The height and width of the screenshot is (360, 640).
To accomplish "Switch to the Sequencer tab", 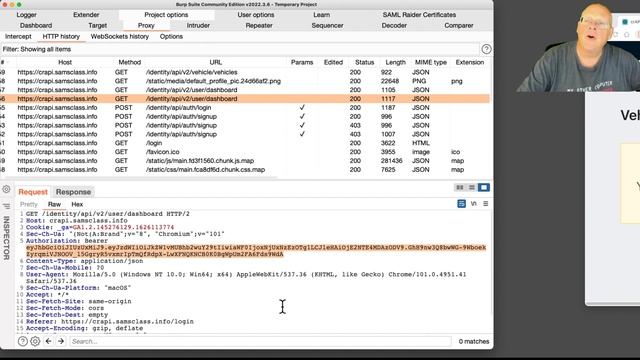I will coord(327,25).
